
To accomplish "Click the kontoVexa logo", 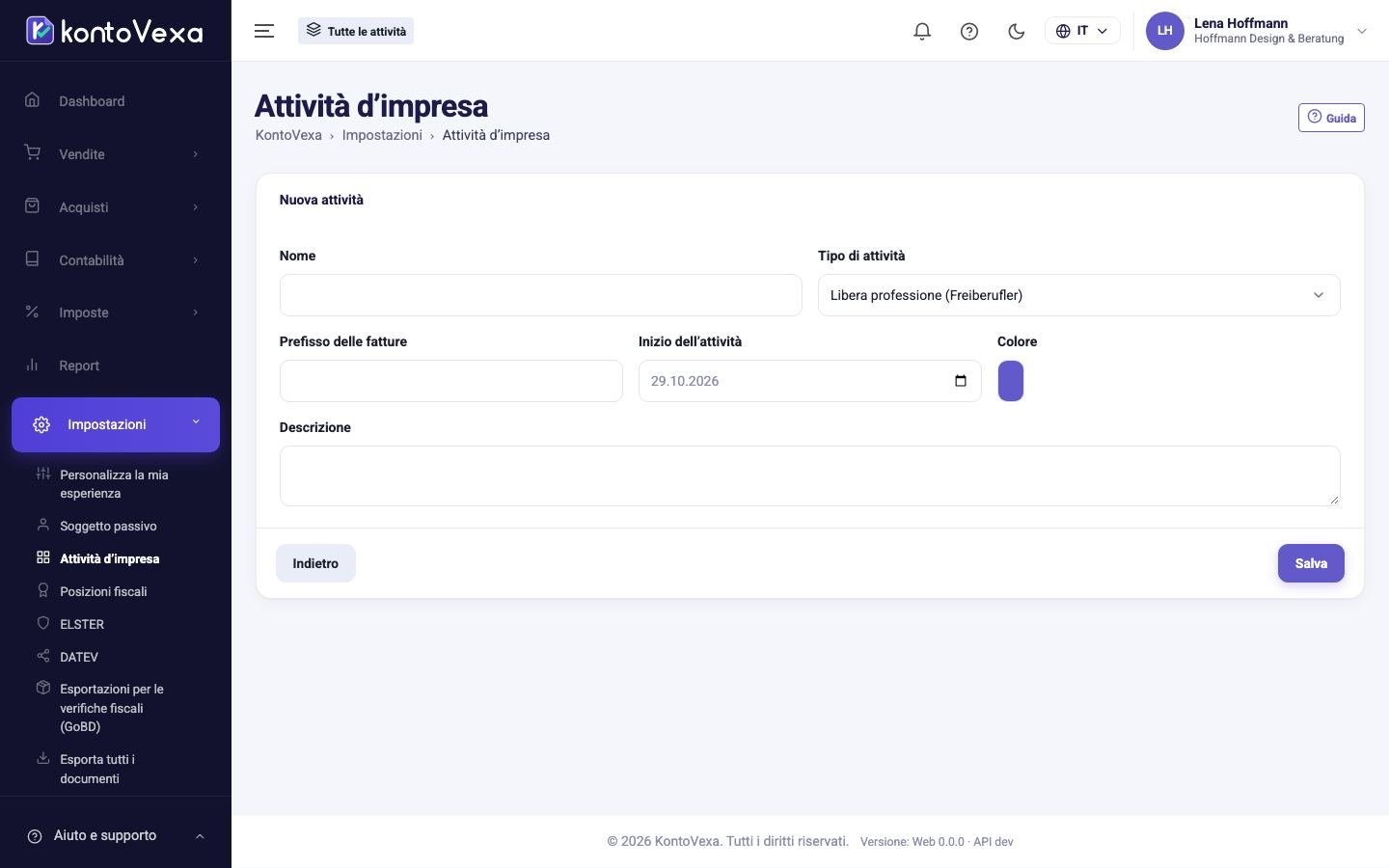I will click(115, 31).
